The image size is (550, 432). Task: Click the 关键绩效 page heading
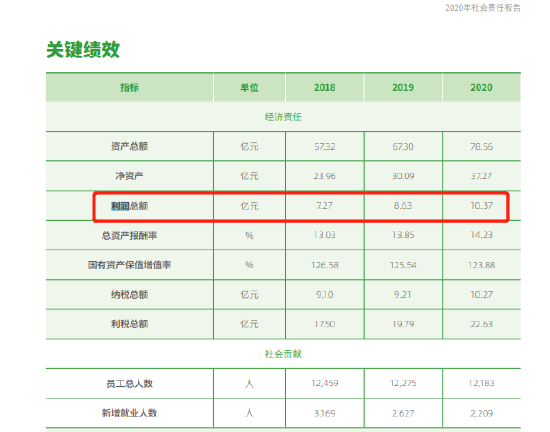click(83, 49)
